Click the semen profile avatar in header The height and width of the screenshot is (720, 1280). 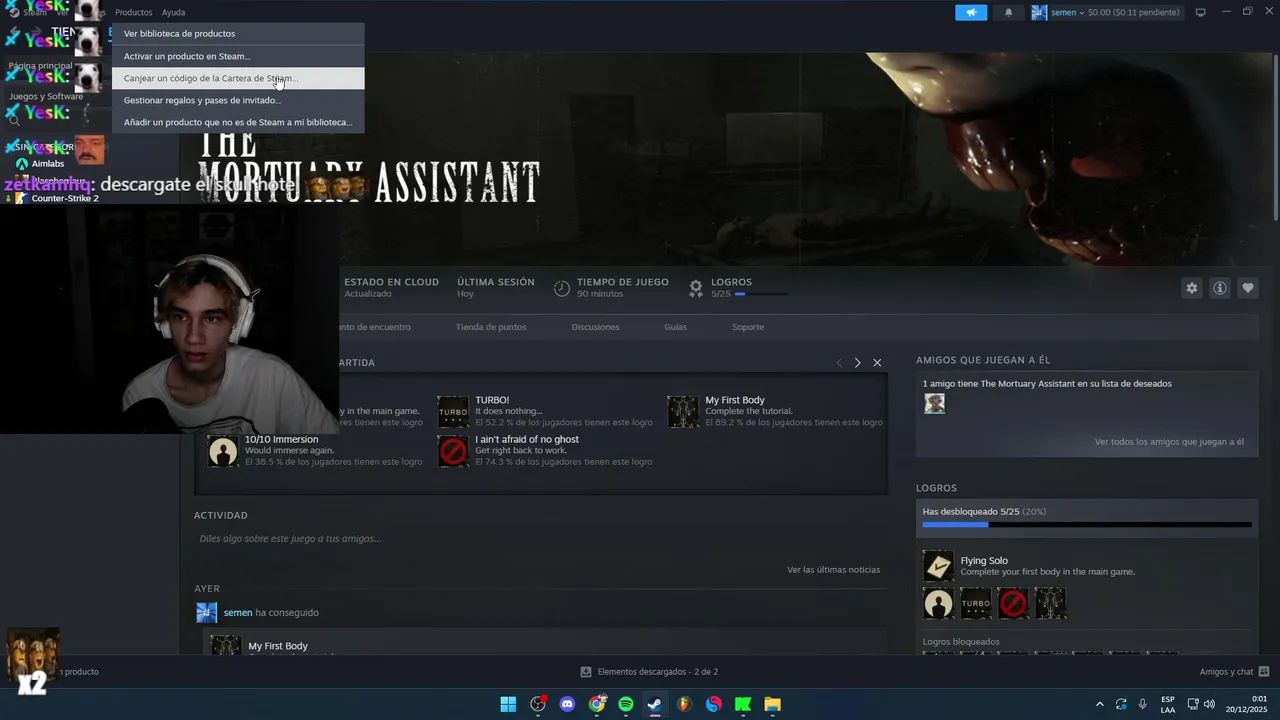coord(1039,13)
